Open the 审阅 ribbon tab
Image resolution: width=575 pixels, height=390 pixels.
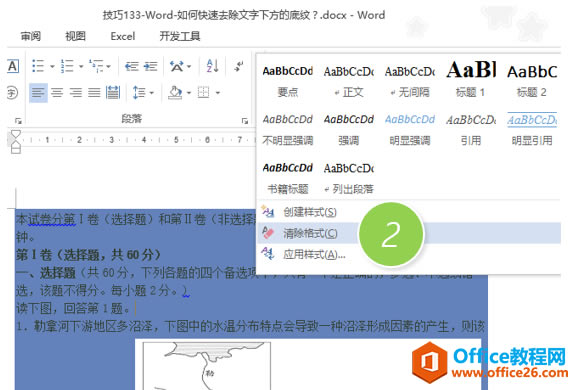tap(31, 36)
